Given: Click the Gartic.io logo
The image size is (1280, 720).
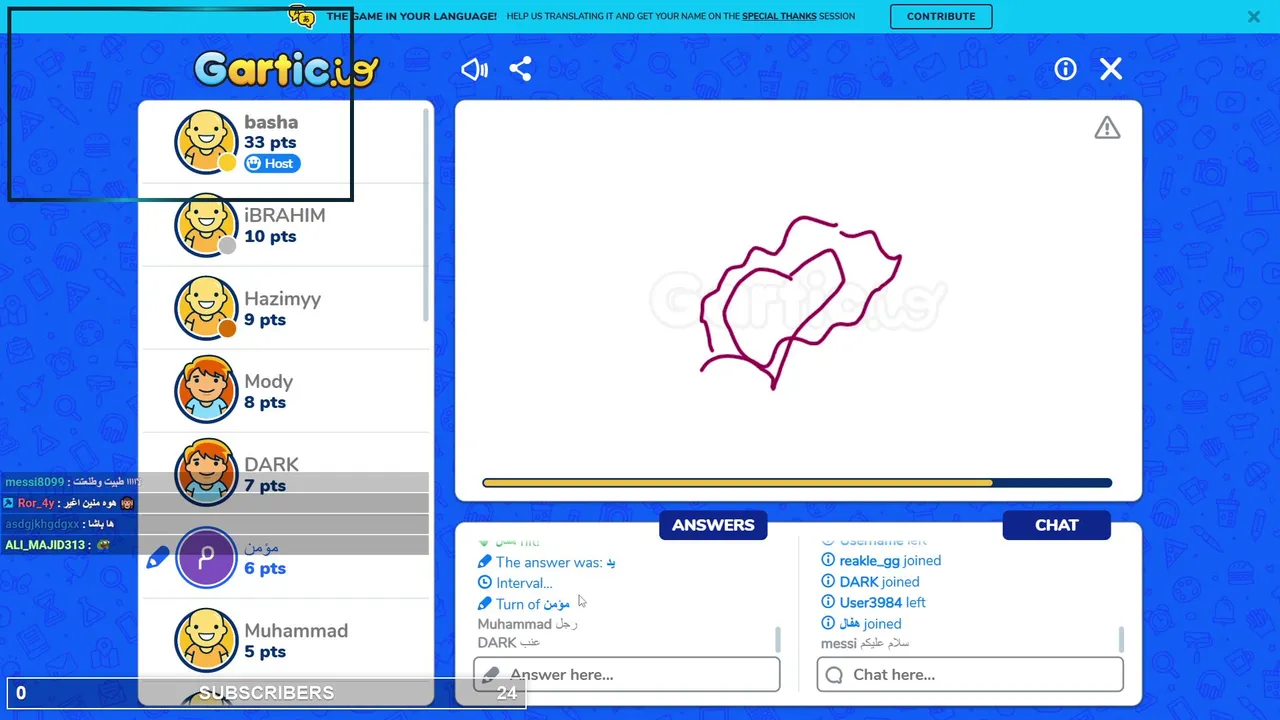Looking at the screenshot, I should pos(287,69).
